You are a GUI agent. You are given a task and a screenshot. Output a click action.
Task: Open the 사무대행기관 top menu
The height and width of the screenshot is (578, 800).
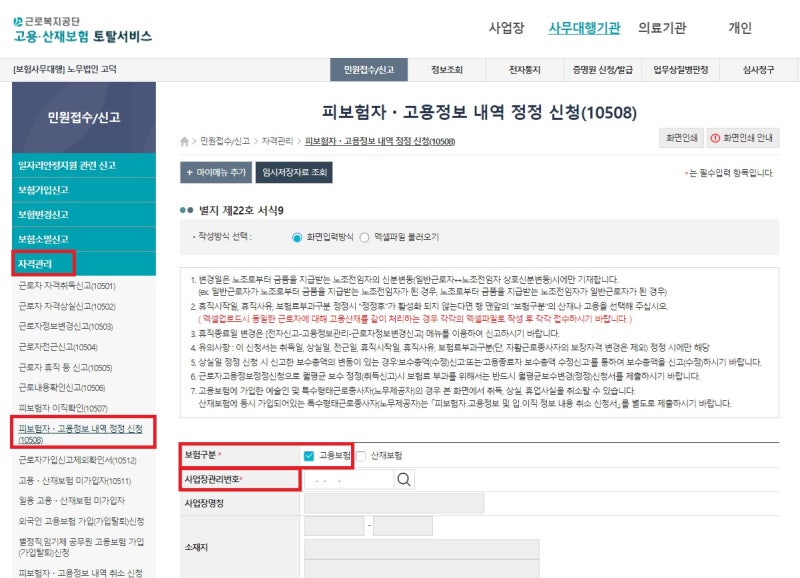584,28
